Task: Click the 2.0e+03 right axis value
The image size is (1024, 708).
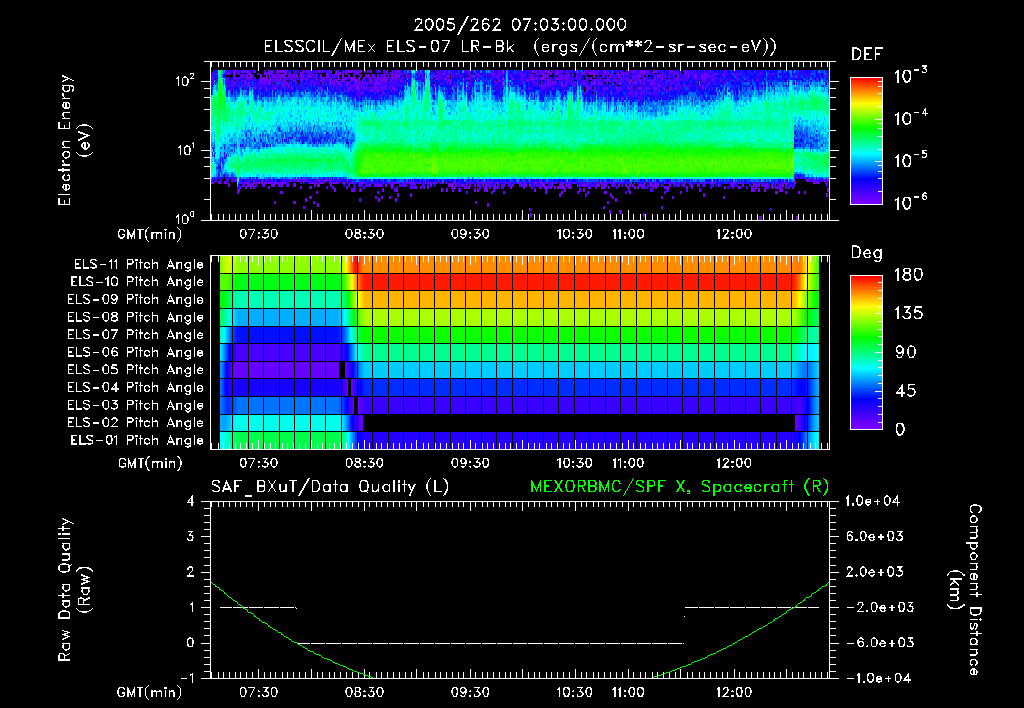Action: [x=874, y=572]
